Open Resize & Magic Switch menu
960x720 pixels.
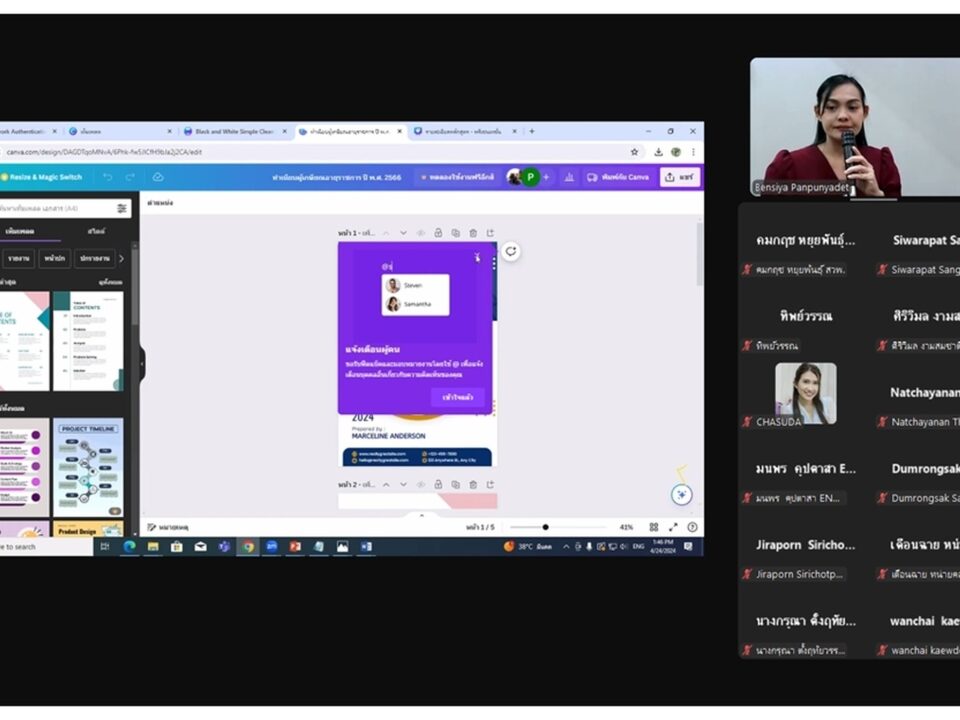point(41,177)
